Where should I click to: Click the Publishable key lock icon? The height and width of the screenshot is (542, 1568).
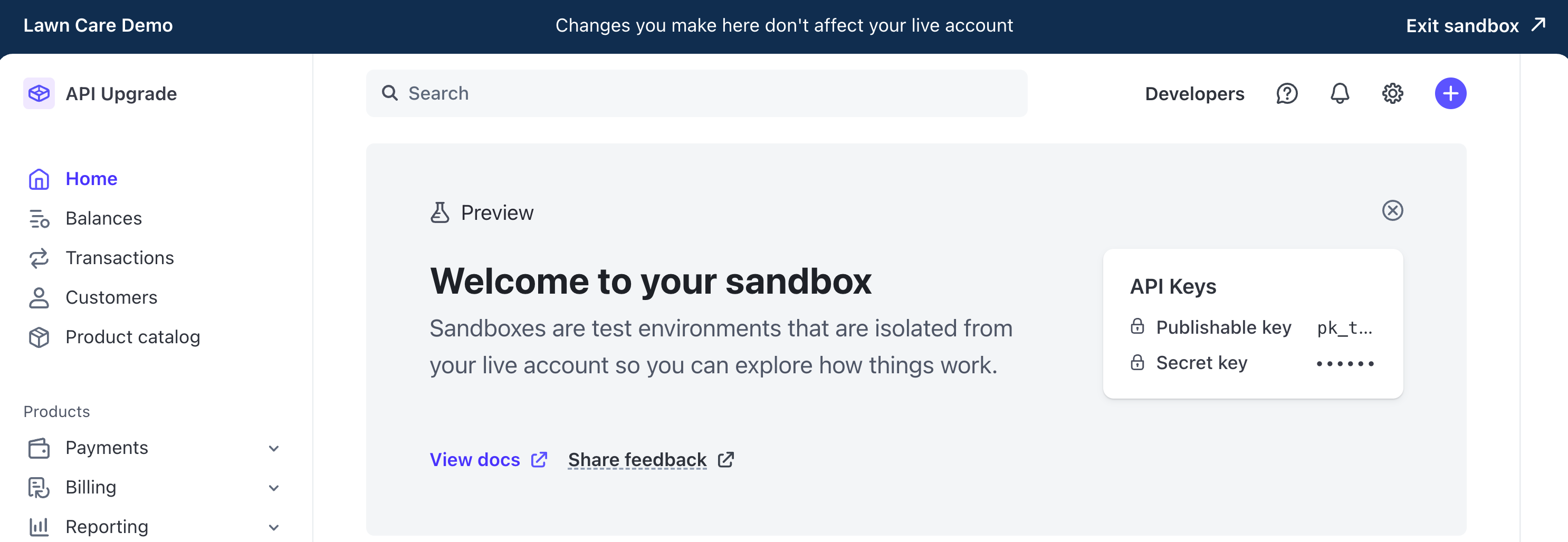click(x=1137, y=327)
